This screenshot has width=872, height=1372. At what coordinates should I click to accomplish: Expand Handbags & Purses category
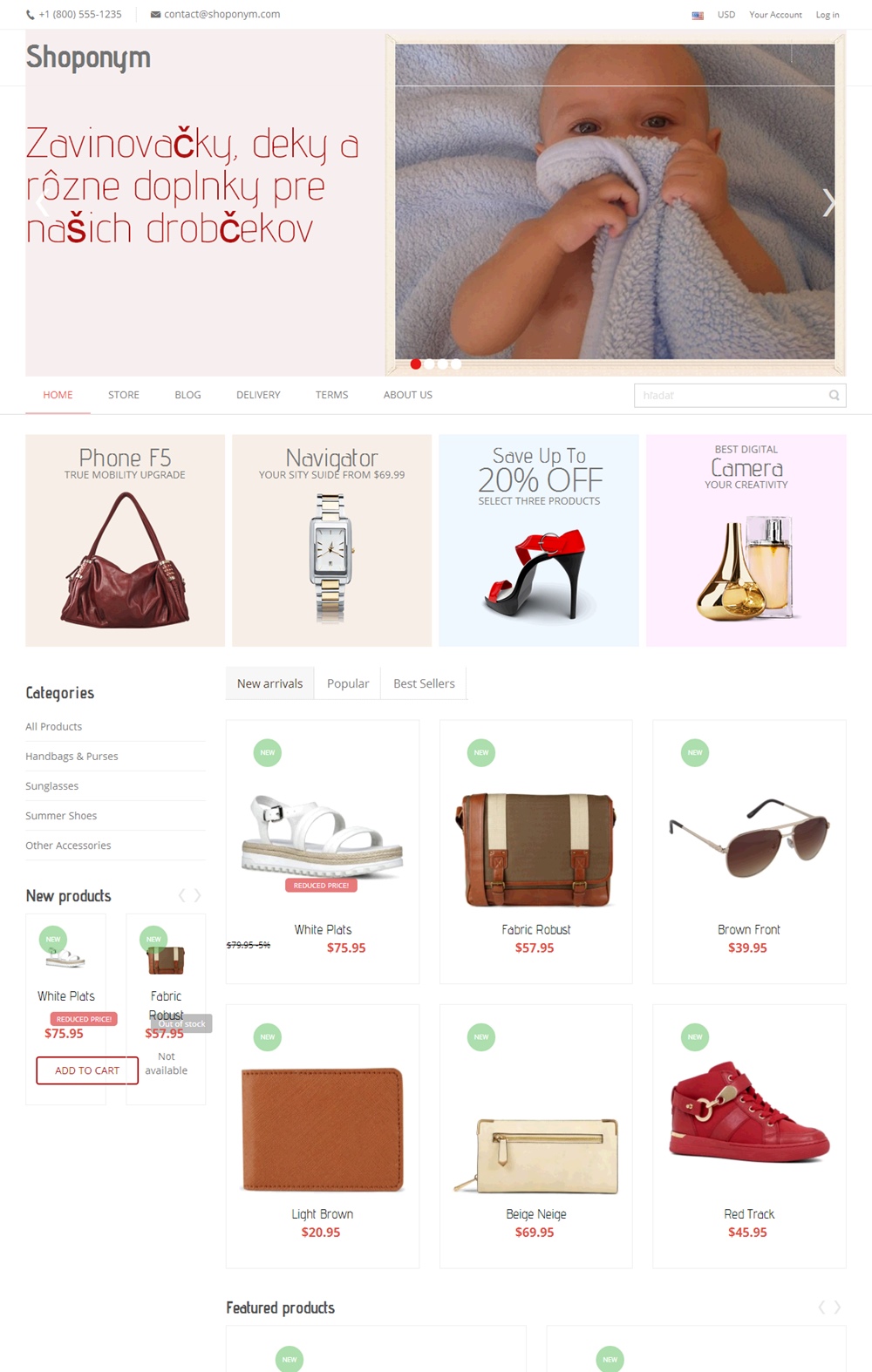(72, 757)
